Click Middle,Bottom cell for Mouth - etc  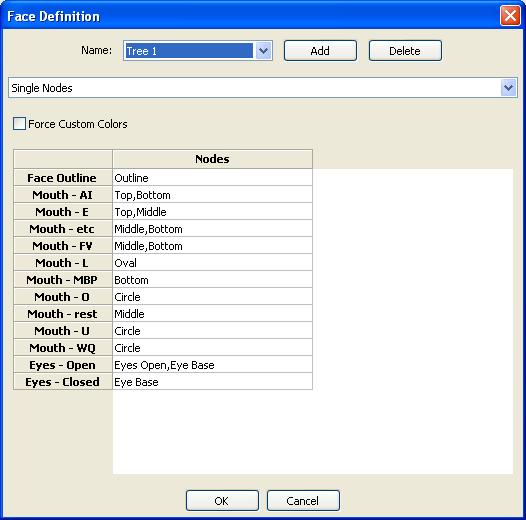[212, 229]
